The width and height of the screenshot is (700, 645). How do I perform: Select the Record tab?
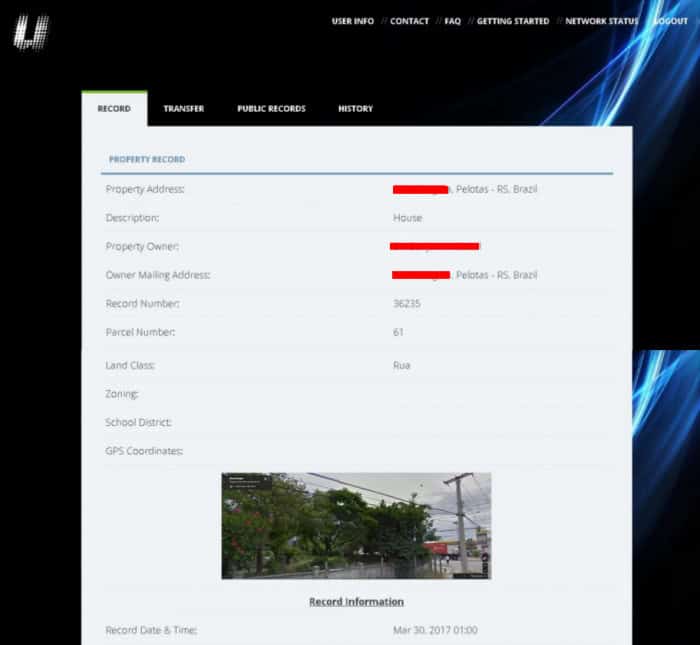coord(114,108)
